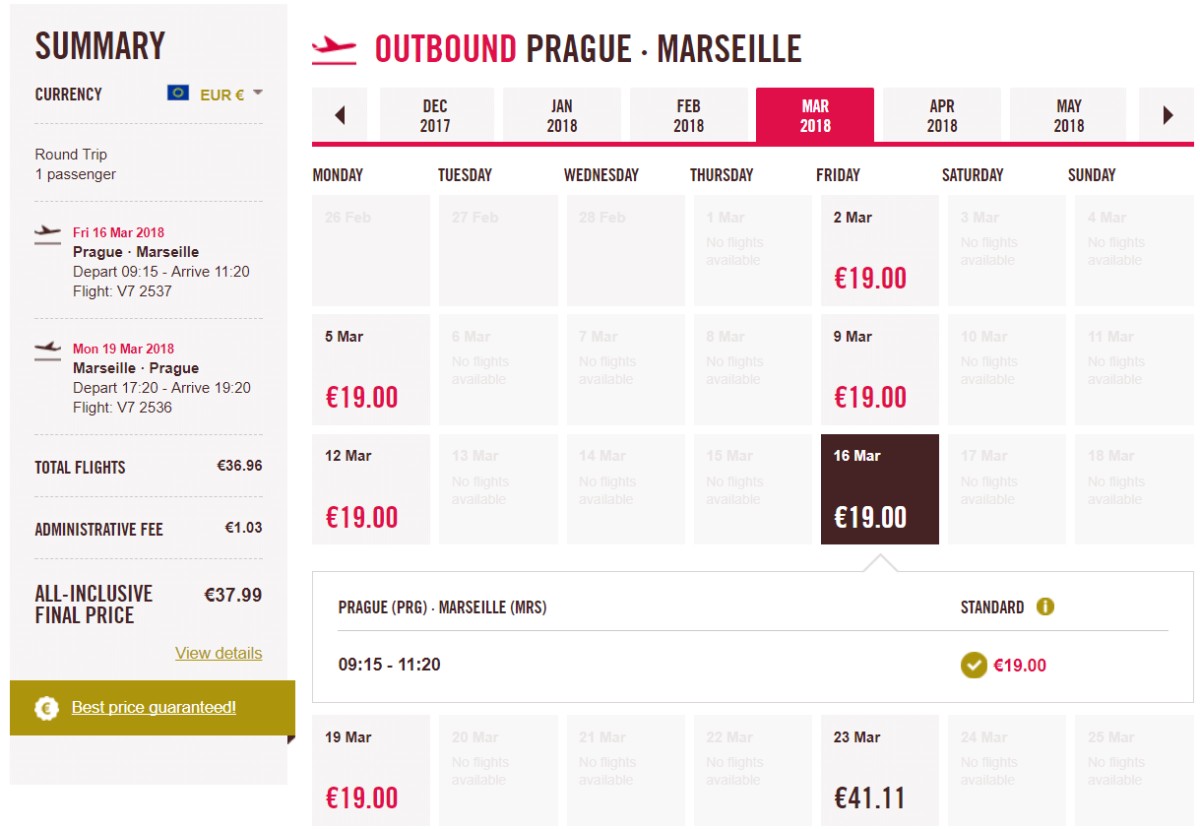Click the outbound airplane icon beside the heading
This screenshot has height=829, width=1200.
334,49
